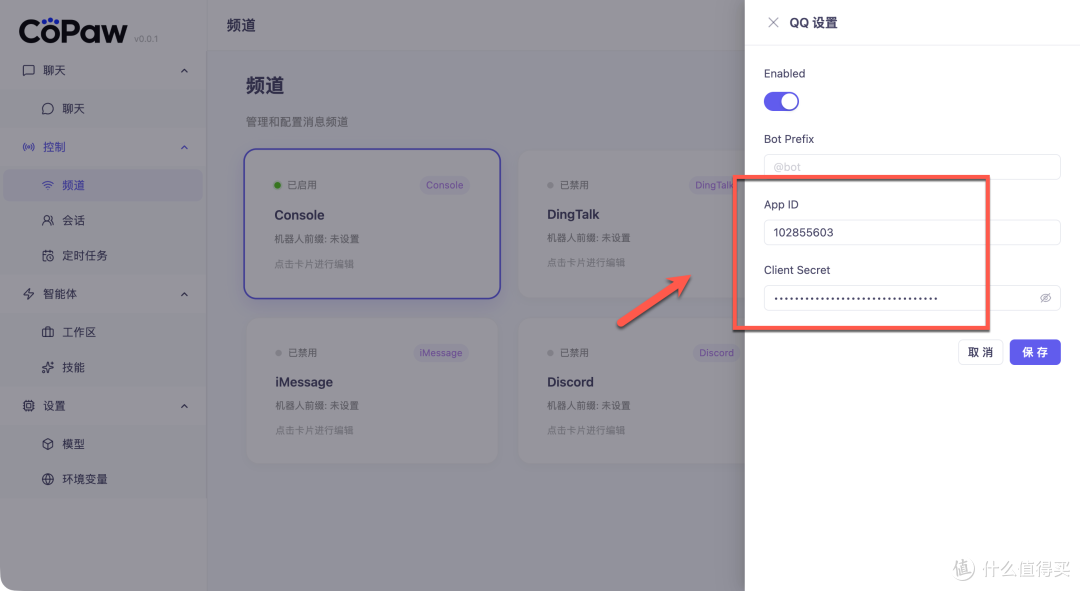Focus the Bot Prefix input field
The height and width of the screenshot is (591, 1080).
click(912, 167)
